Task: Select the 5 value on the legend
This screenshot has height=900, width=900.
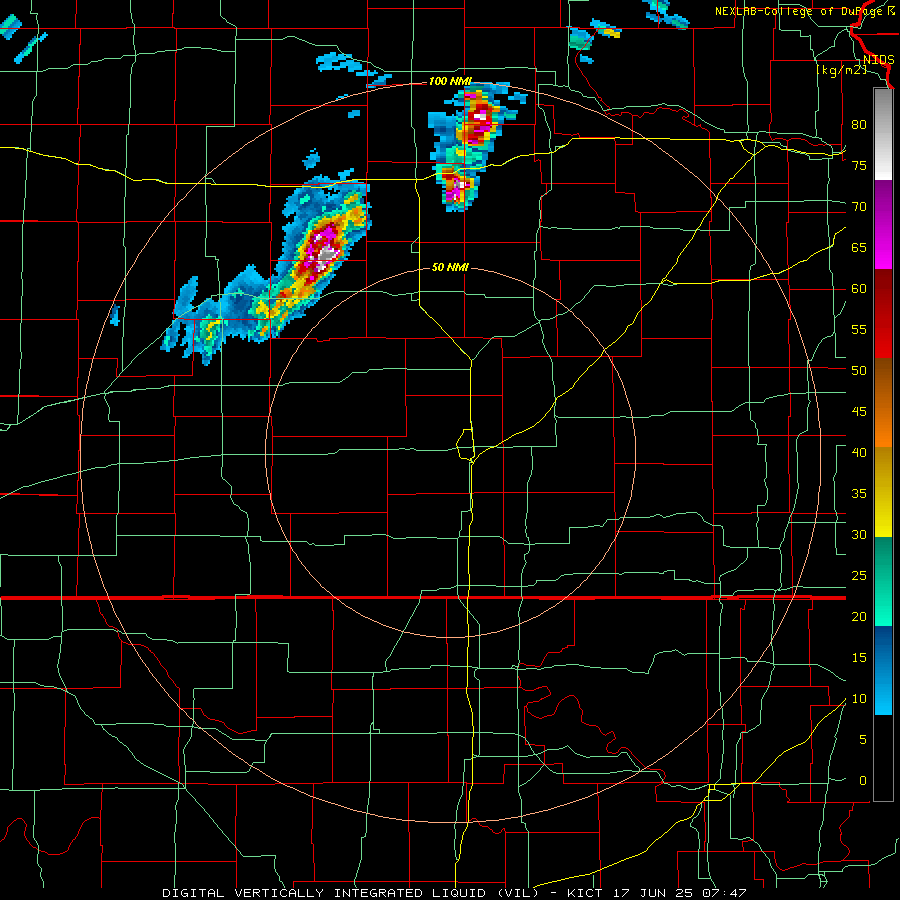Action: [863, 739]
